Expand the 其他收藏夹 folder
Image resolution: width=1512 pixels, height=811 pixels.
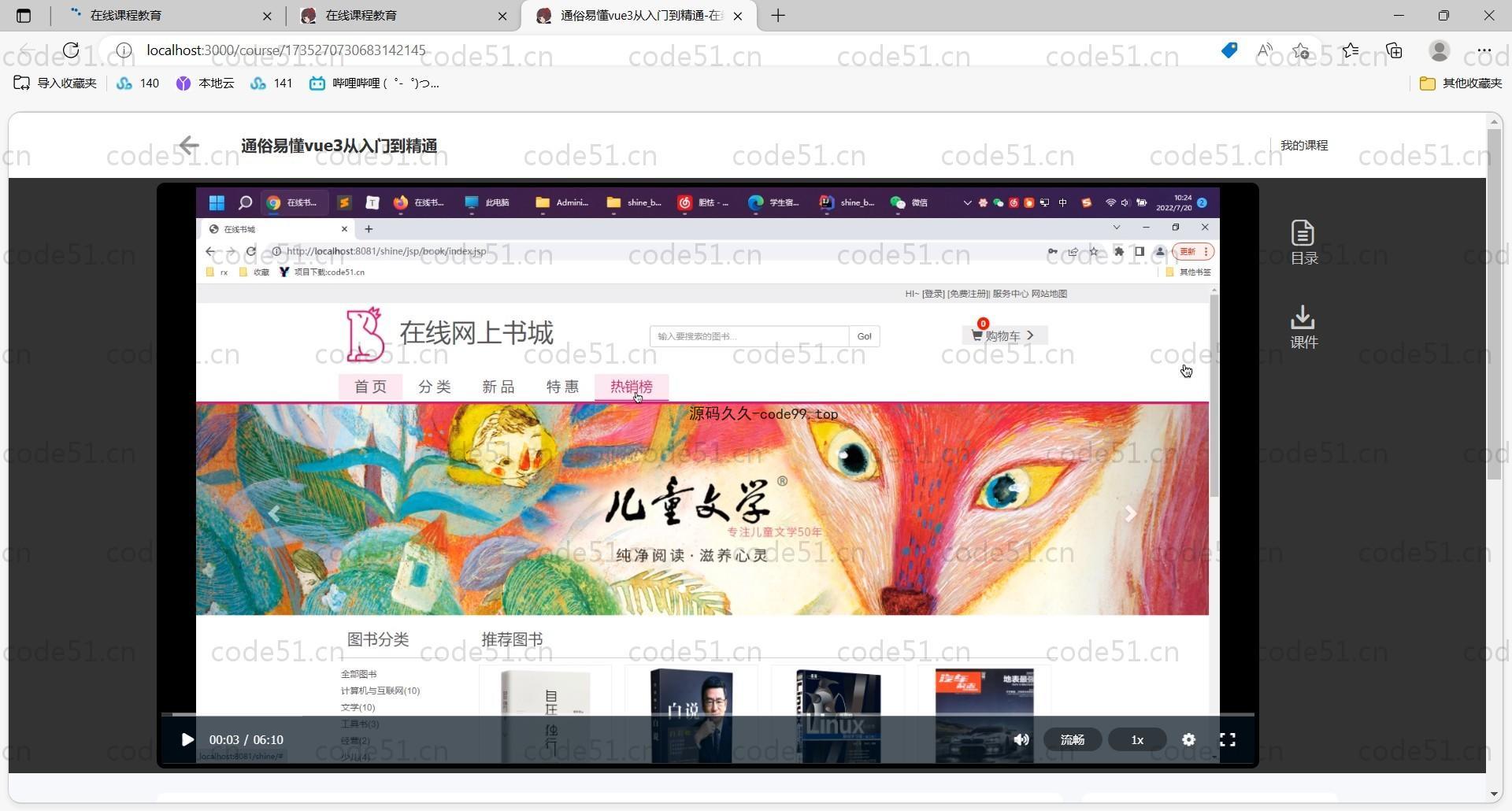(x=1461, y=83)
